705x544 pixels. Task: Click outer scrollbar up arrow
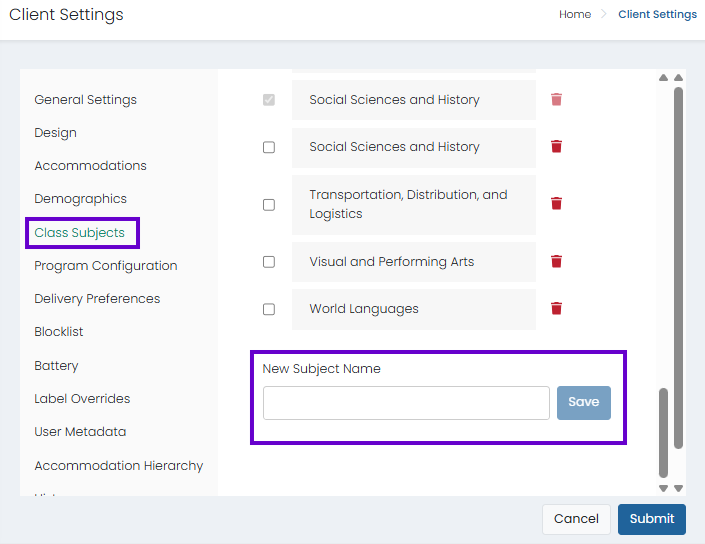pyautogui.click(x=678, y=78)
